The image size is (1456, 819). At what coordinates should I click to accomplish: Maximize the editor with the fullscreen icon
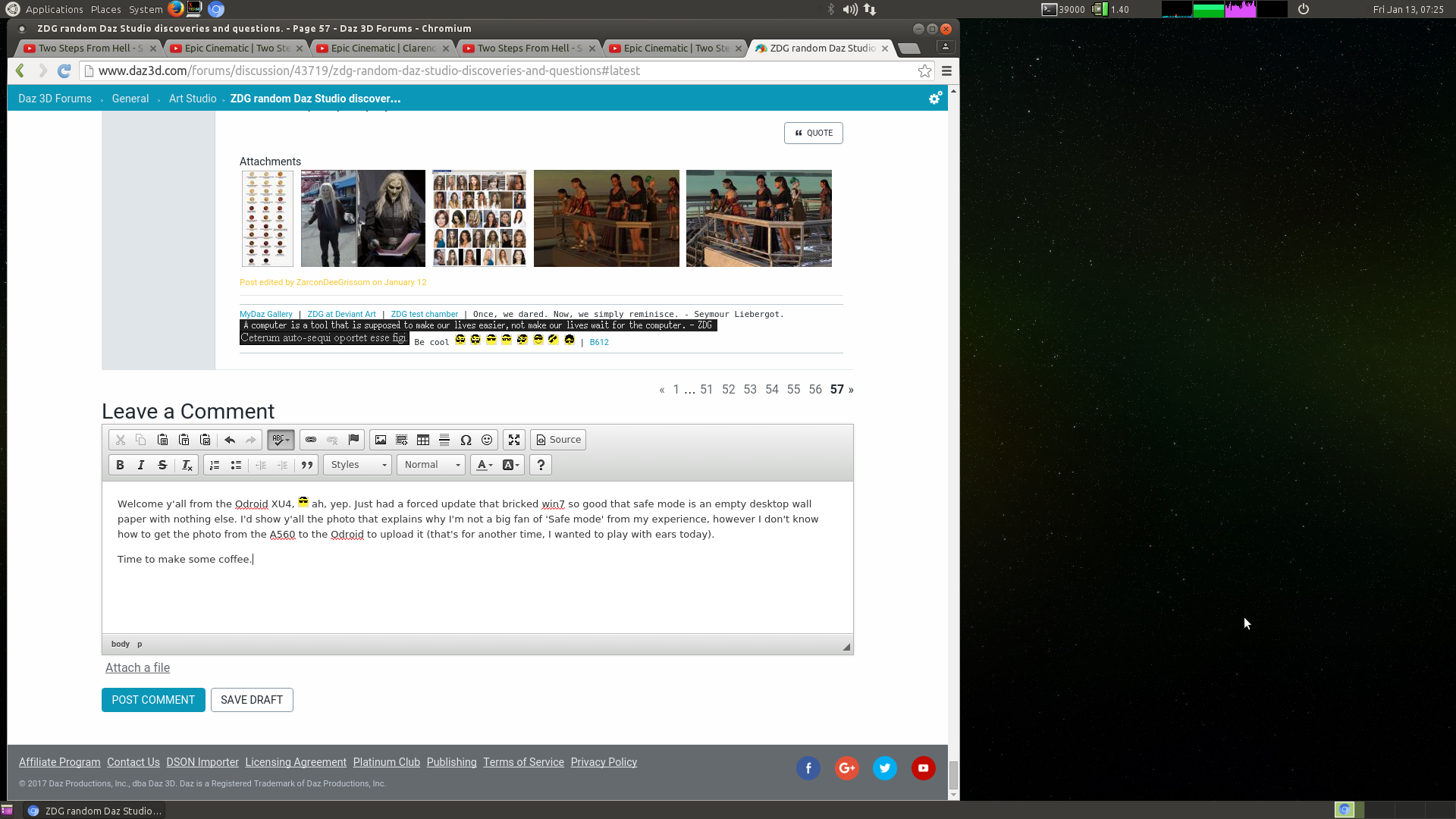click(x=514, y=440)
